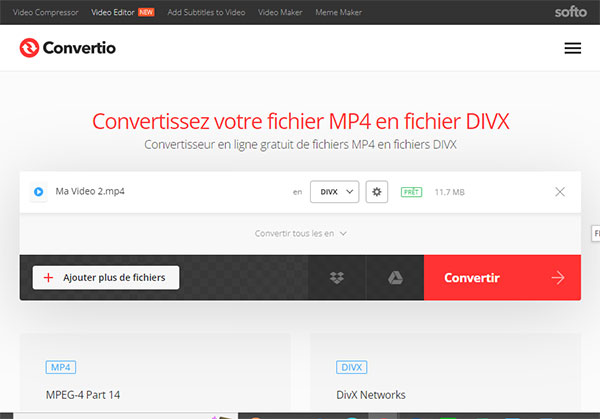Open the hamburger menu
The height and width of the screenshot is (419, 600).
[572, 48]
